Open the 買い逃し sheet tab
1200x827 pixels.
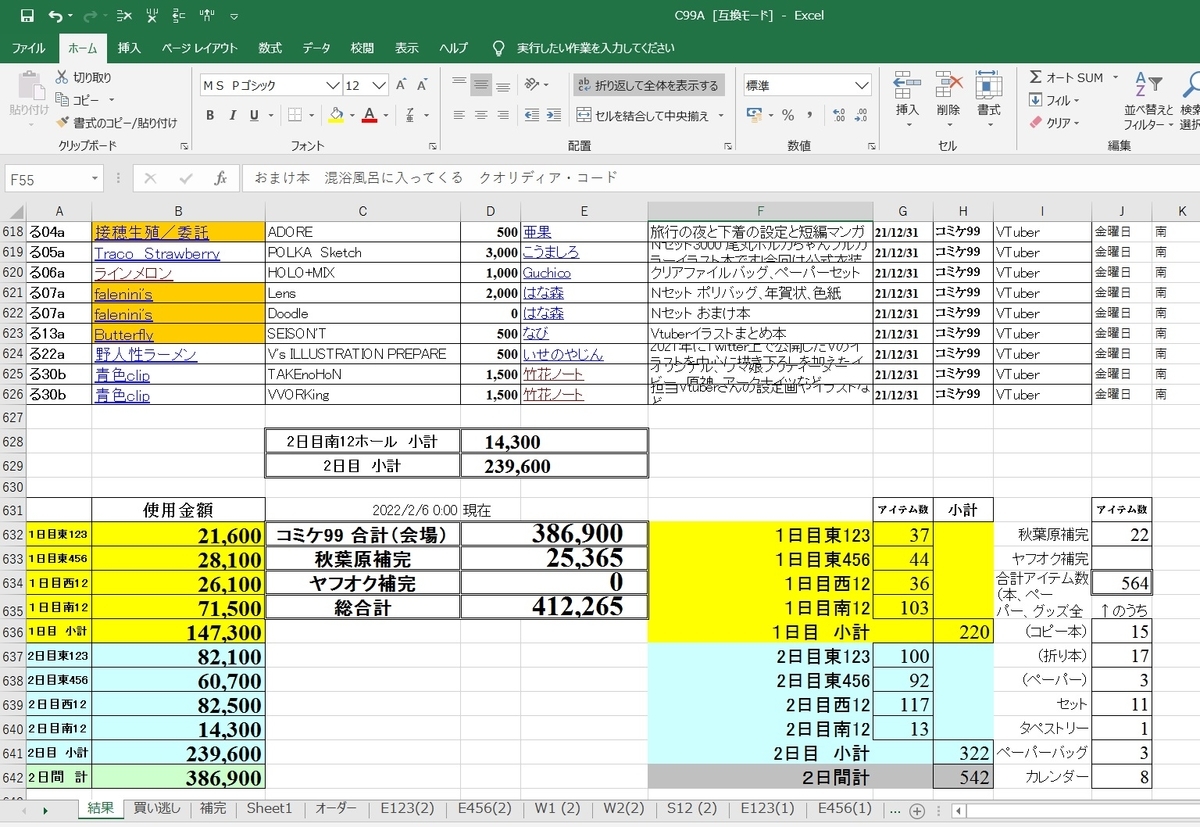click(157, 808)
